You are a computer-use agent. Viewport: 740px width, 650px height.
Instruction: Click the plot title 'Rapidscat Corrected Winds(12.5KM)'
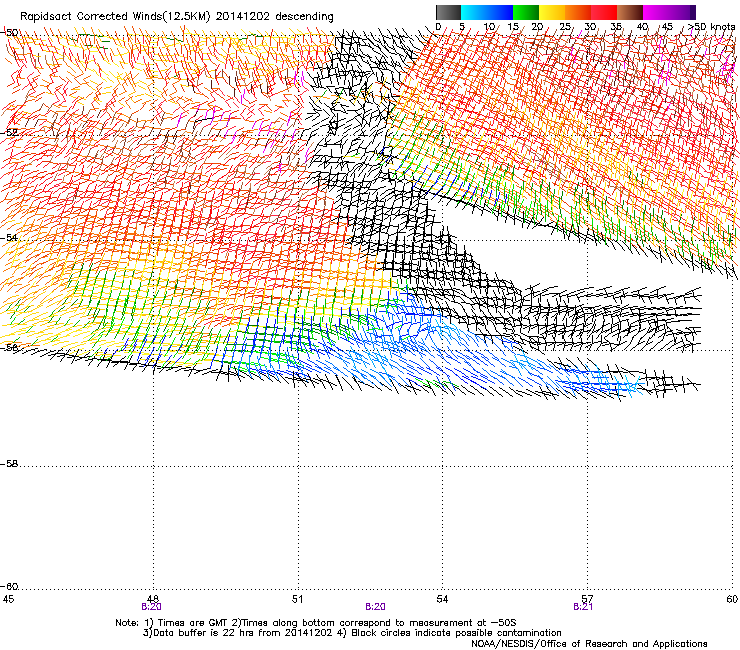(x=115, y=17)
